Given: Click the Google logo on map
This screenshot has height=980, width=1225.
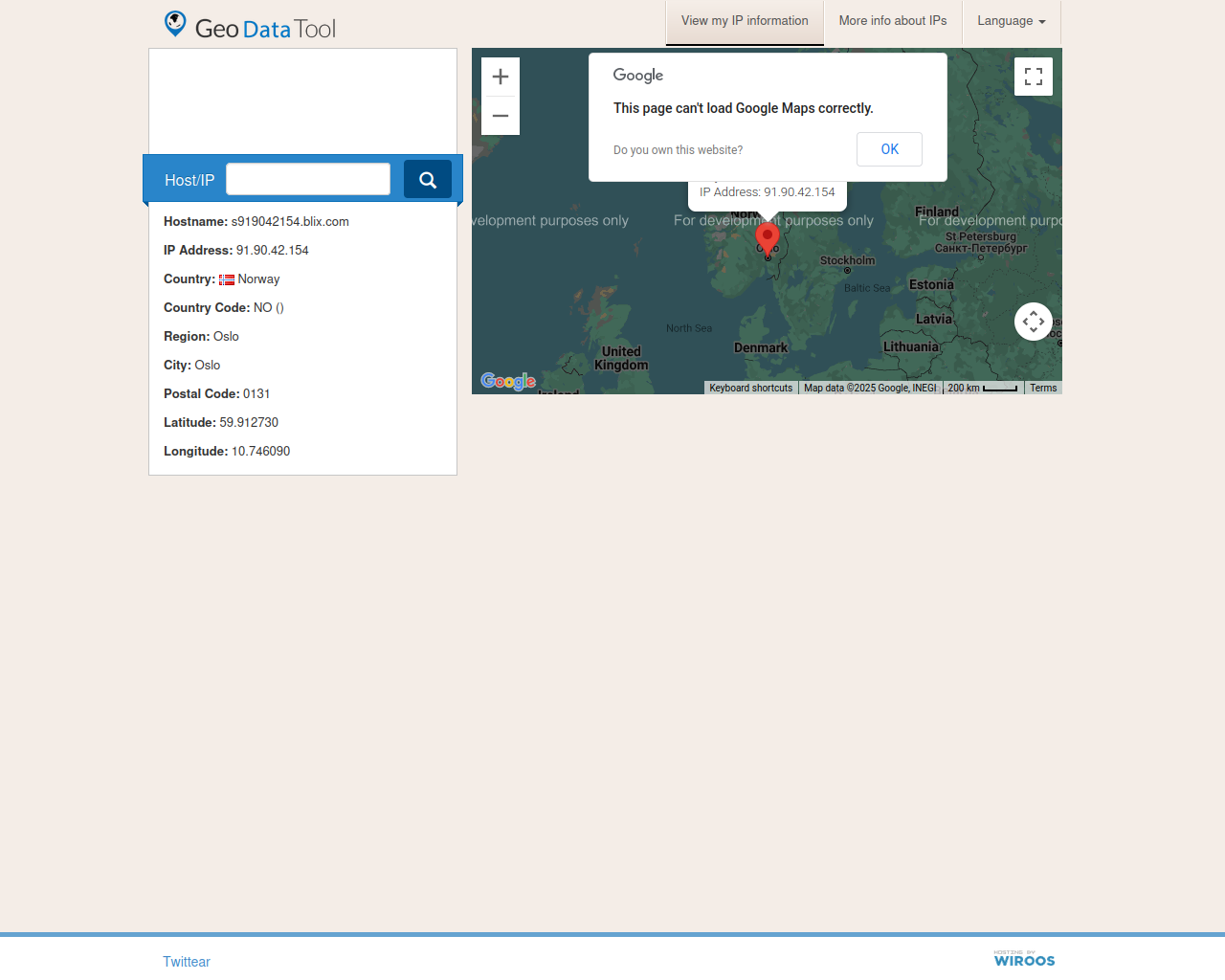Looking at the screenshot, I should (508, 381).
